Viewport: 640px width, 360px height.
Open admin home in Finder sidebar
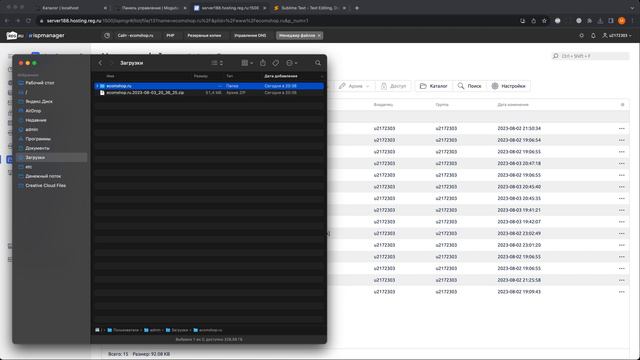coord(31,129)
